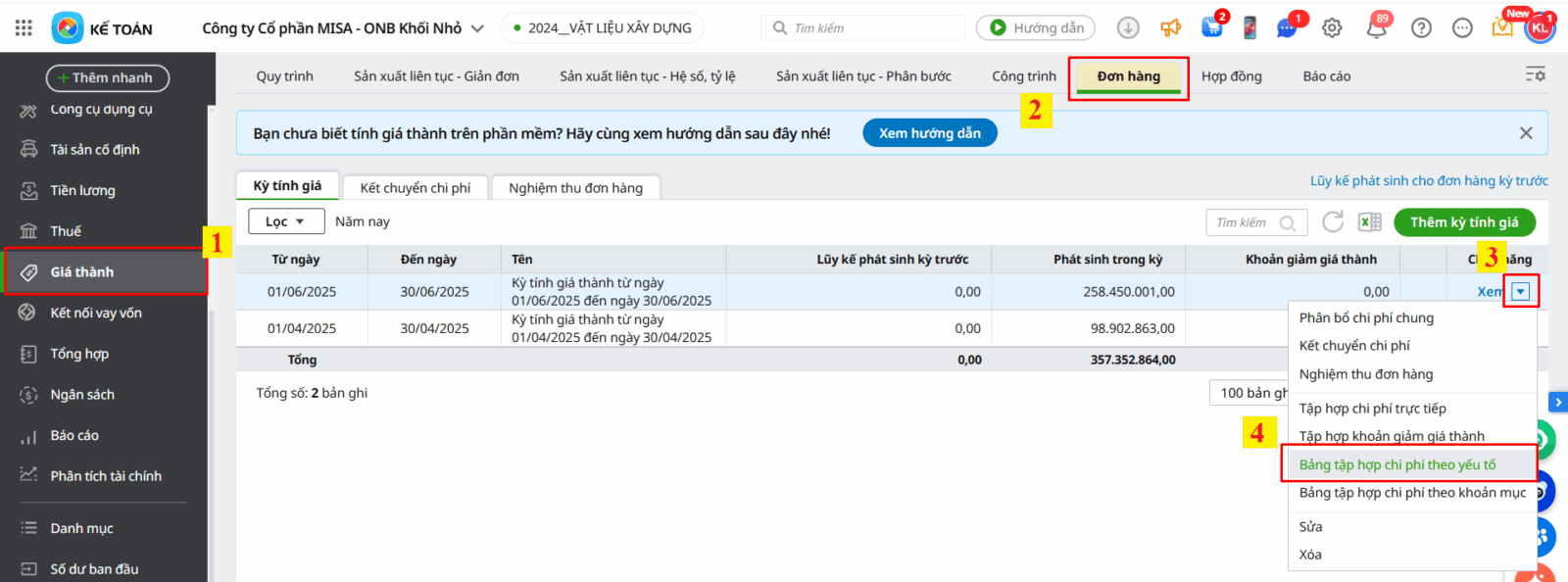Select 'Bảng tập hợp chi phí theo yếu tố'
Image resolution: width=1568 pixels, height=582 pixels.
click(x=1396, y=464)
